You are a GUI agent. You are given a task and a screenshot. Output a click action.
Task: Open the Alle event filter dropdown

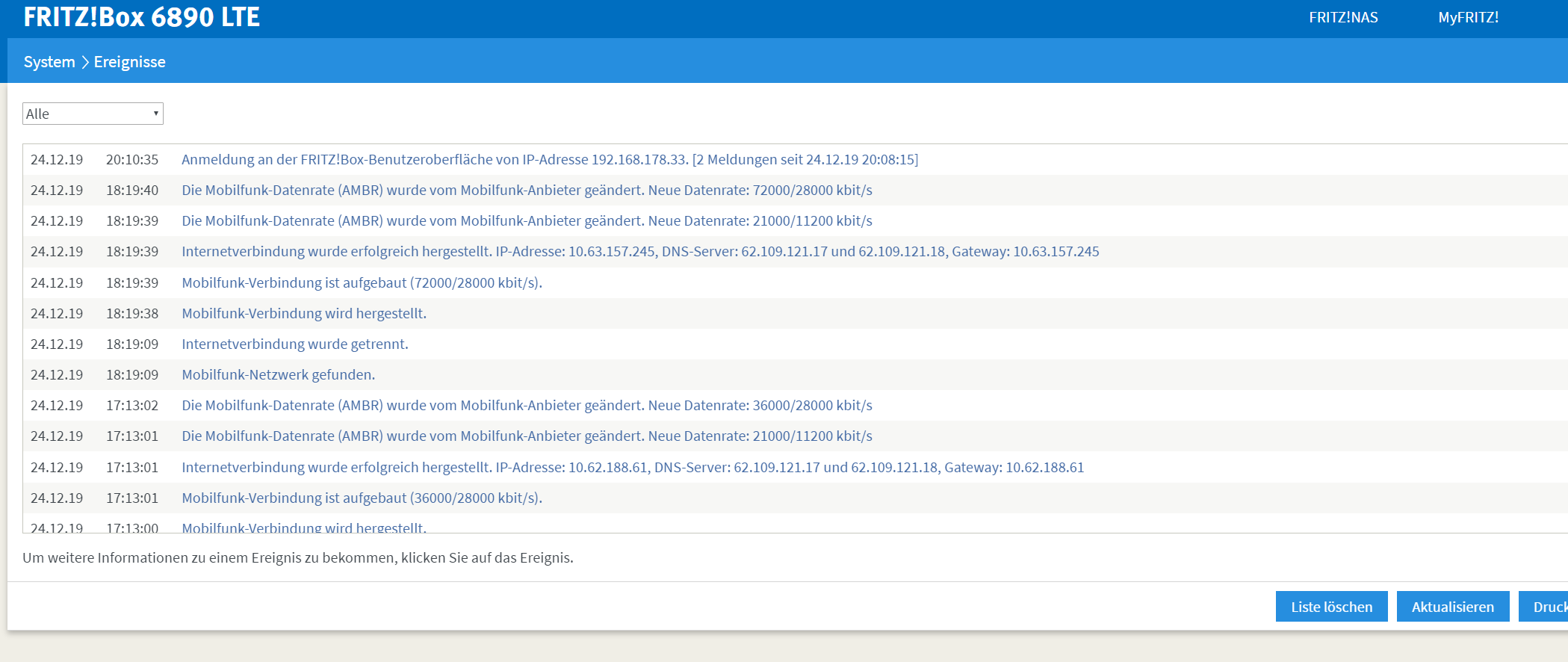[x=93, y=114]
